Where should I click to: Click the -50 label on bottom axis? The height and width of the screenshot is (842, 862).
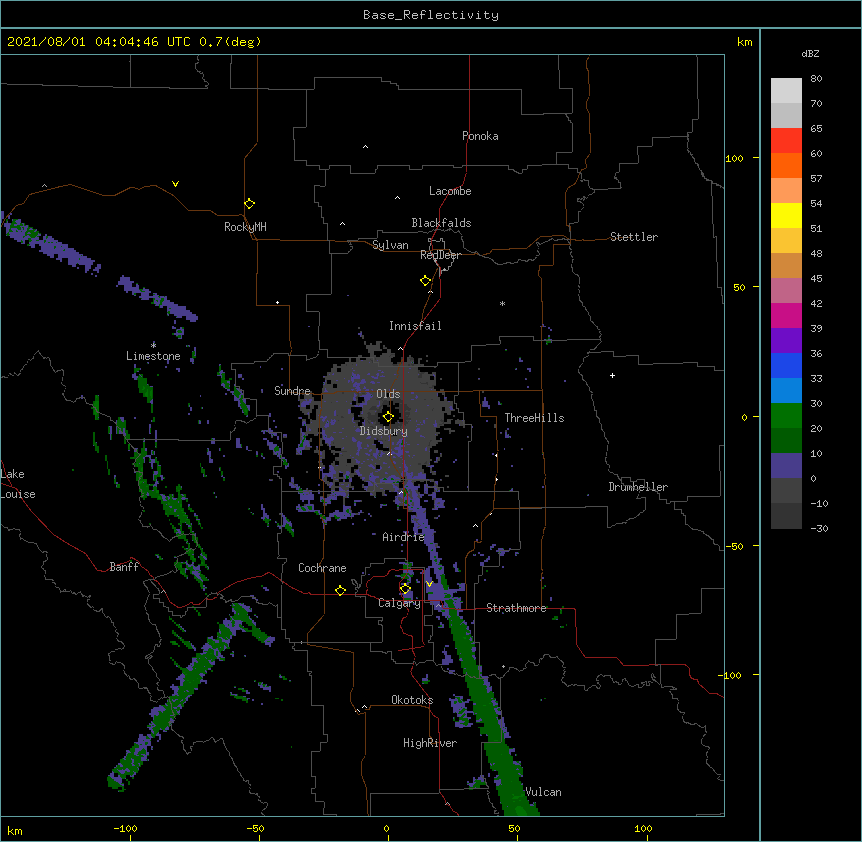255,829
